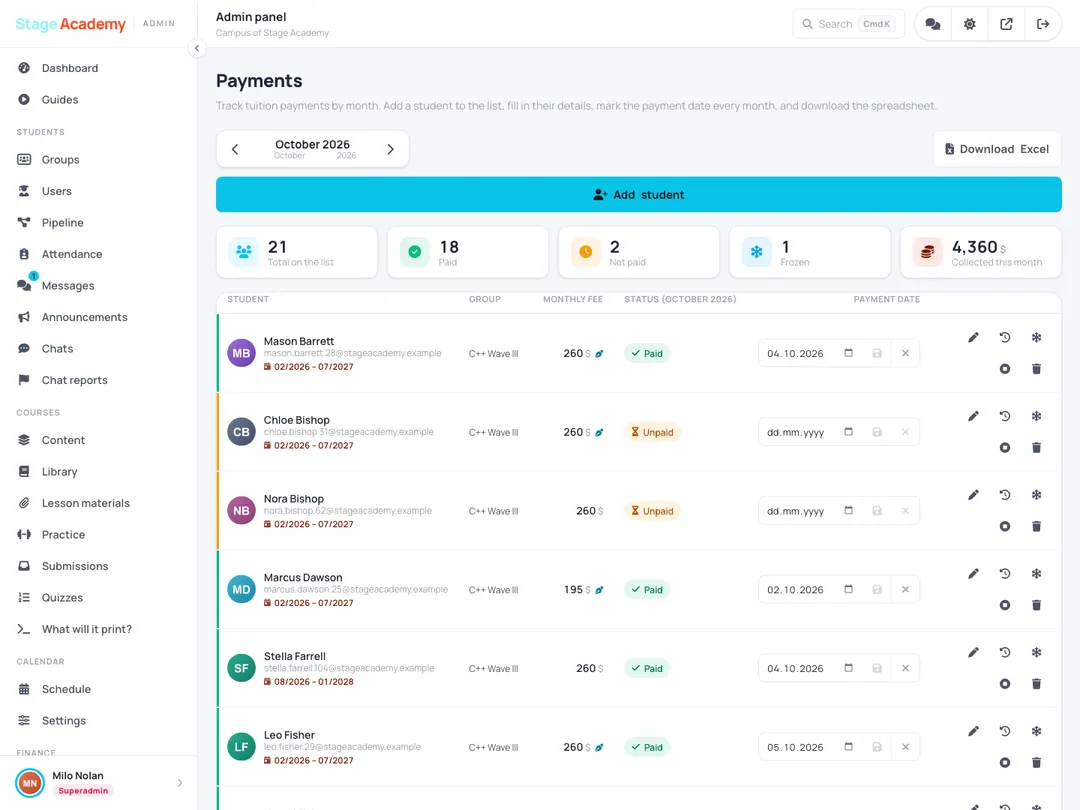Open calendar picker for Chloe Bishop's payment date
1080x810 pixels.
pyautogui.click(x=849, y=432)
